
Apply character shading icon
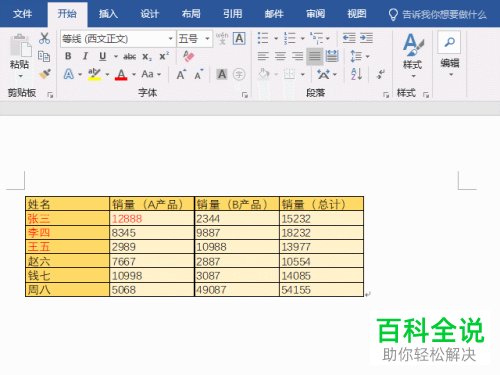[x=222, y=74]
